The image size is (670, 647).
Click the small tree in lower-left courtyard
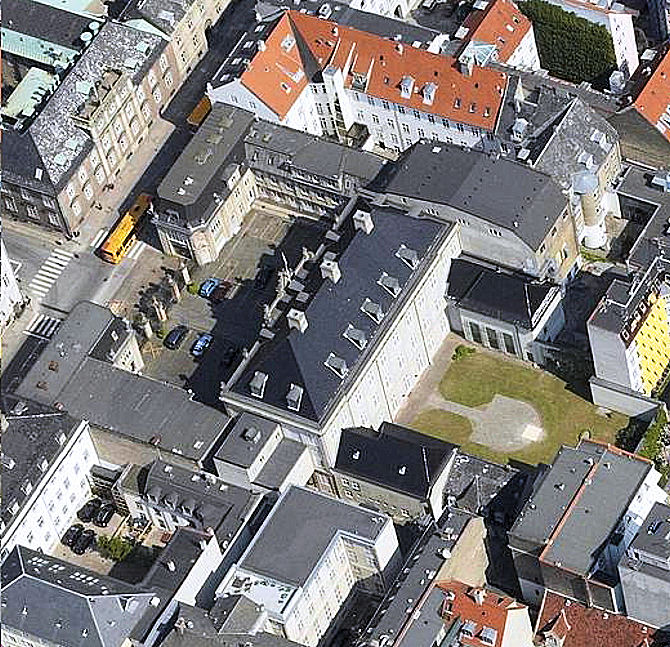113,547
